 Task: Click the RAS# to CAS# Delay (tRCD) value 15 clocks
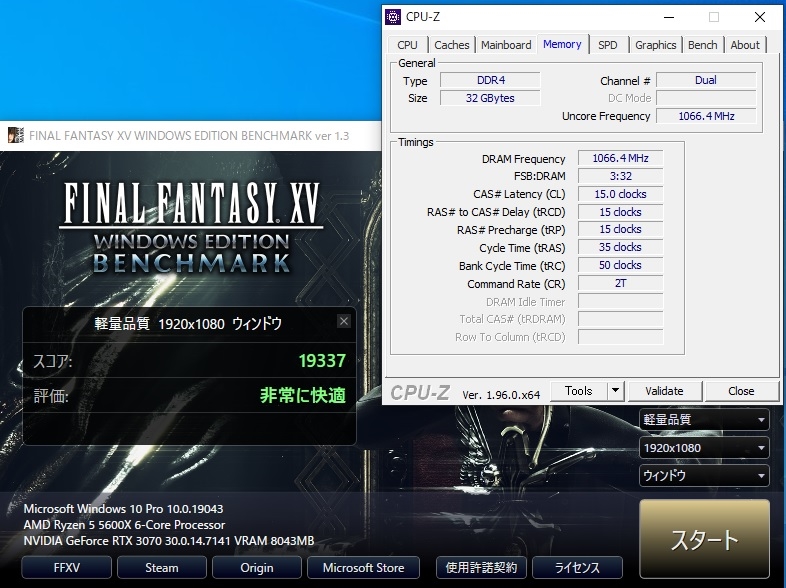tap(621, 212)
